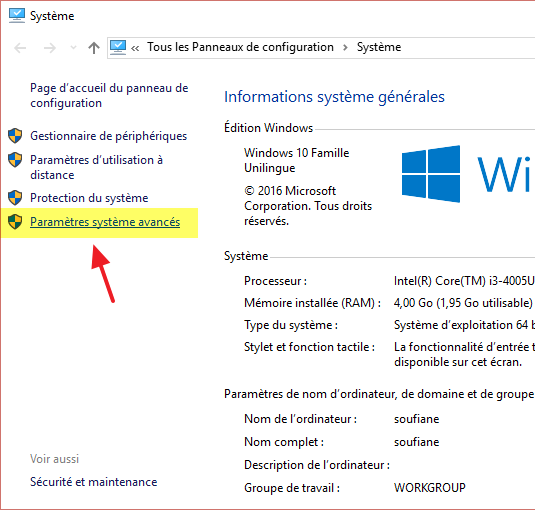Click the shield icon beside Paramètres système avancés
This screenshot has width=535, height=510.
15,222
